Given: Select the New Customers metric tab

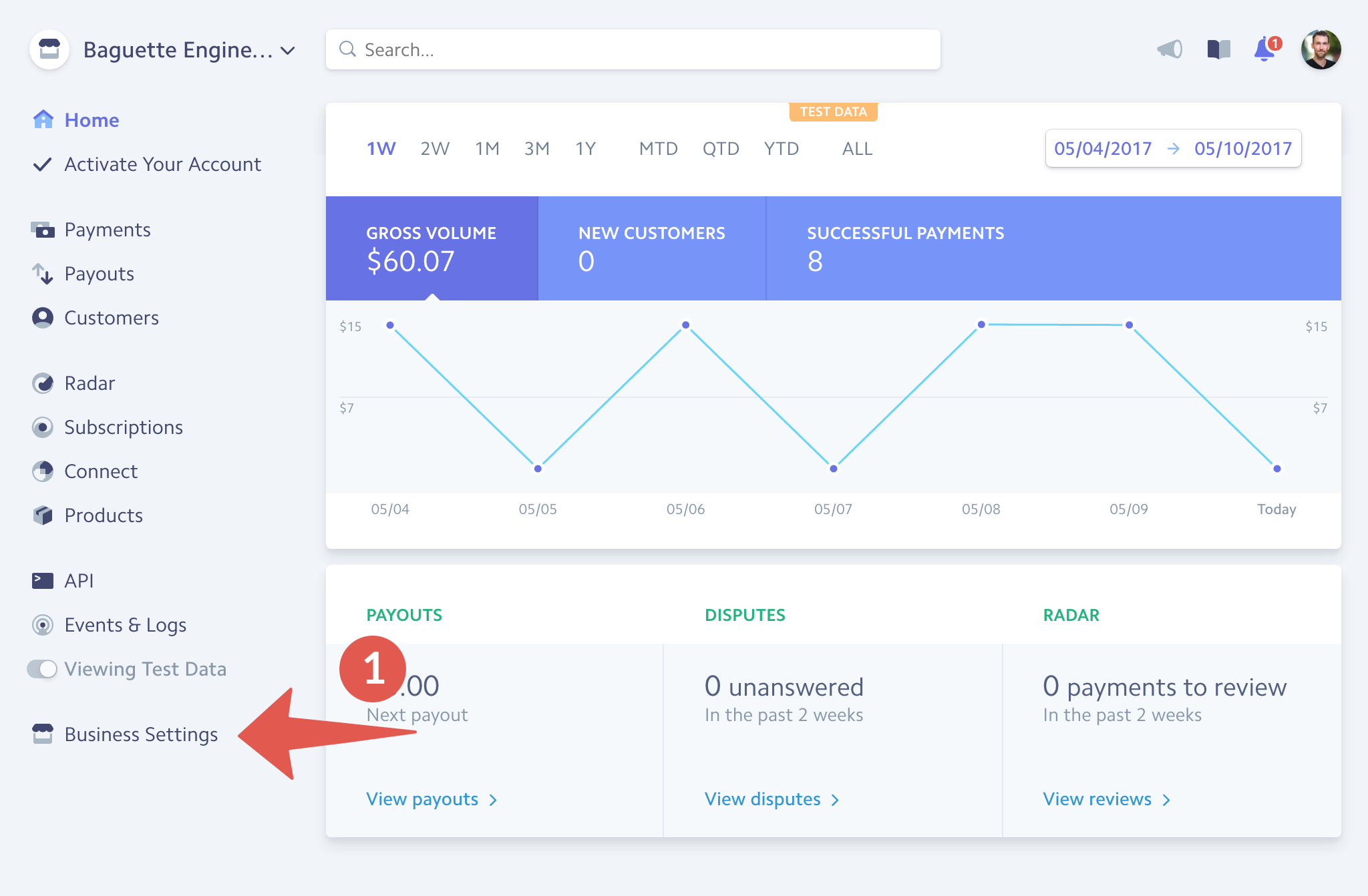Looking at the screenshot, I should tap(651, 248).
